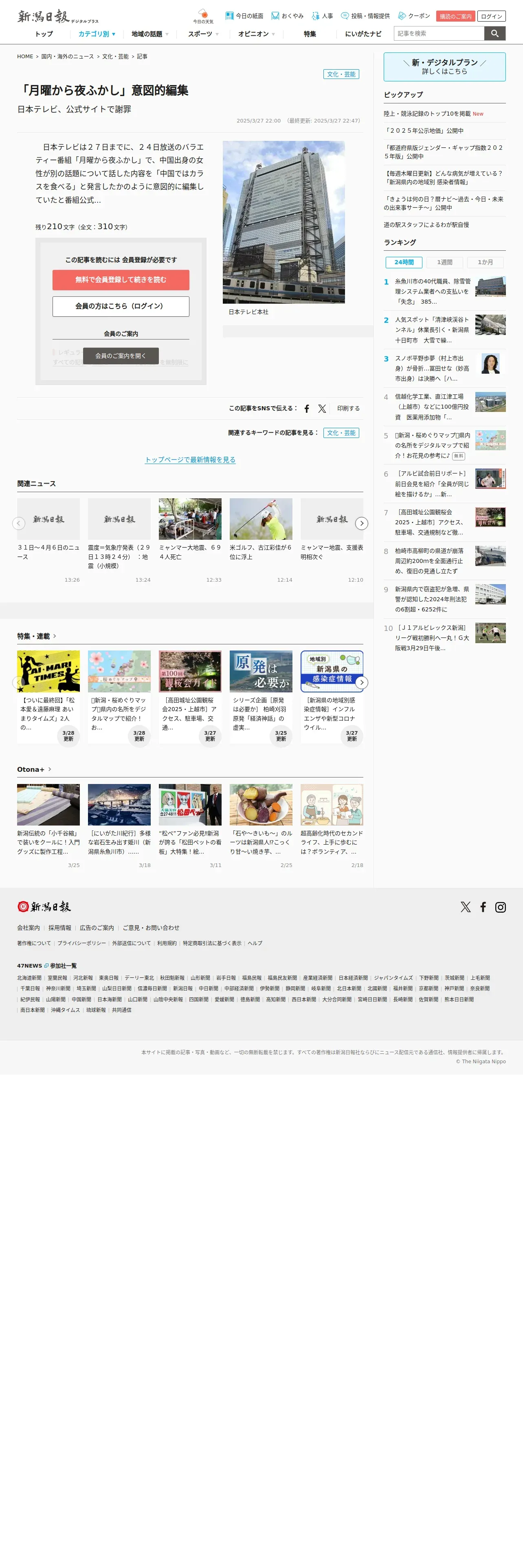Open today's weather icon in header

click(x=203, y=16)
